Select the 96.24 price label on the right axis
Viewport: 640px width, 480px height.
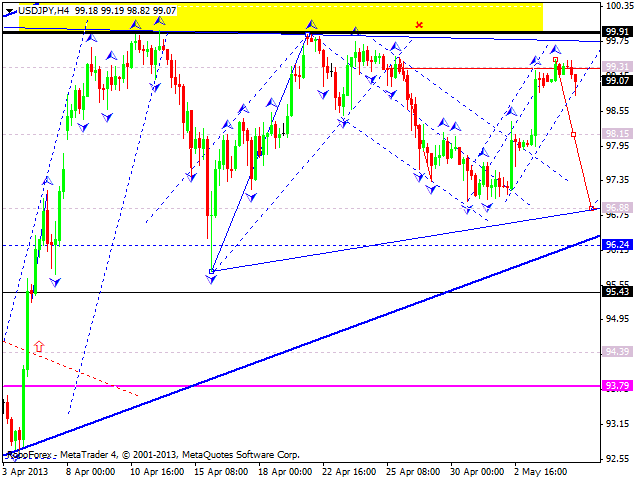[620, 244]
